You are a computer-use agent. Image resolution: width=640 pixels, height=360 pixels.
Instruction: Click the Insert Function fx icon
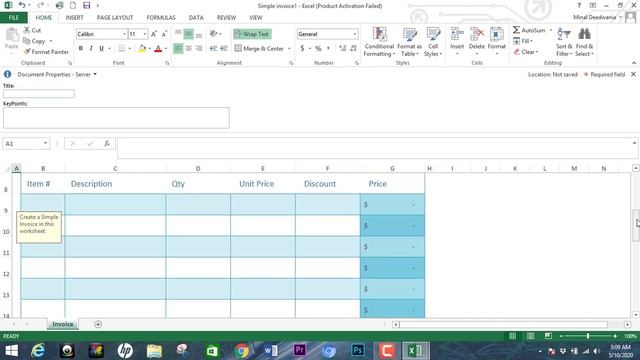pyautogui.click(x=107, y=144)
